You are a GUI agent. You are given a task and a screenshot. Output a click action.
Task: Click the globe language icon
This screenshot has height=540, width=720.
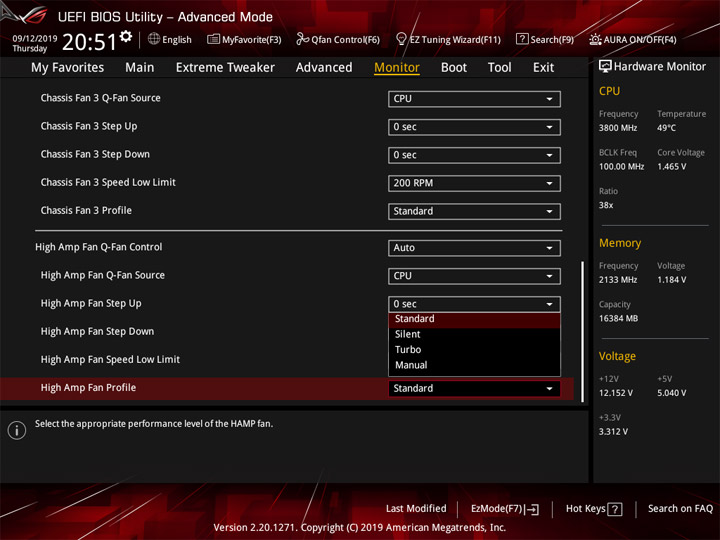154,39
